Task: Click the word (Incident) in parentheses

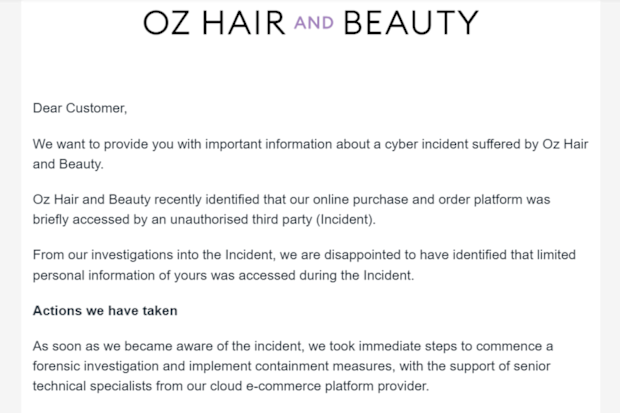Action: (x=346, y=220)
